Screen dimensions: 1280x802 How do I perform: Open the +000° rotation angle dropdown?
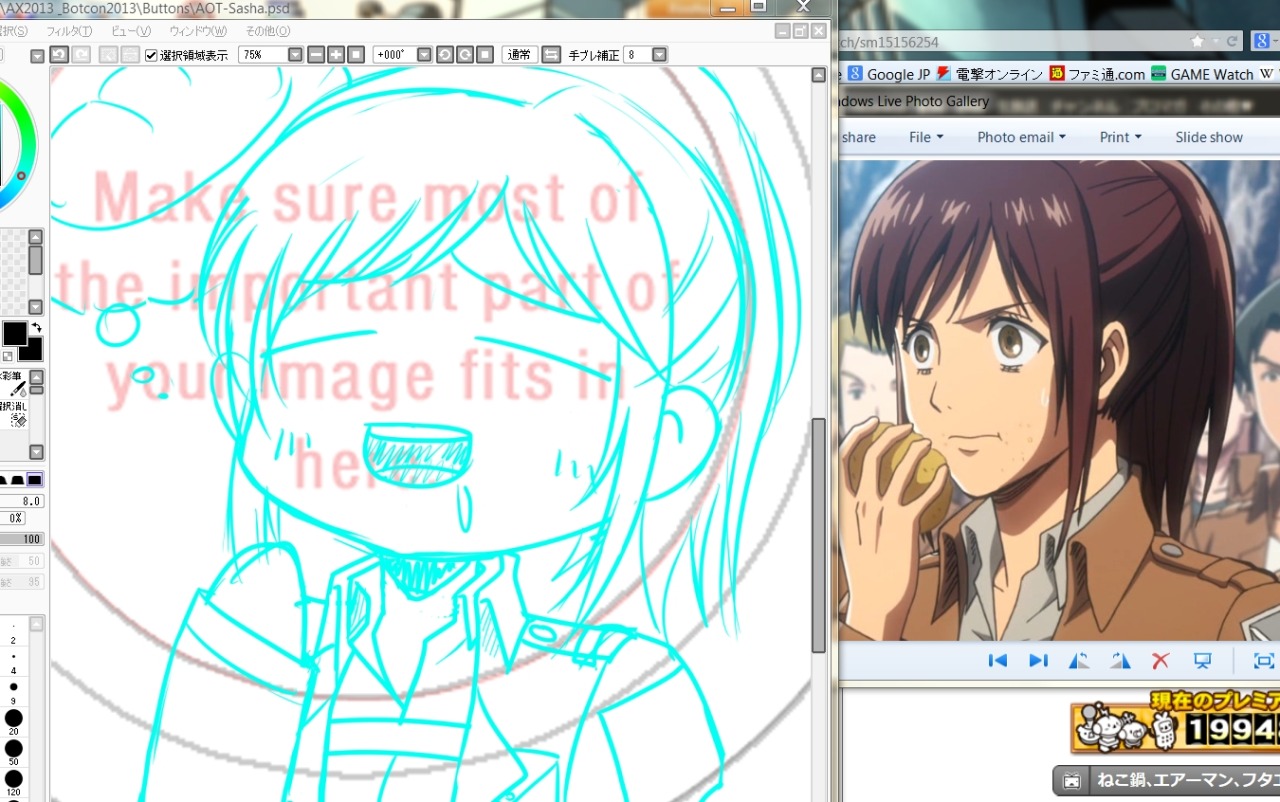point(424,55)
